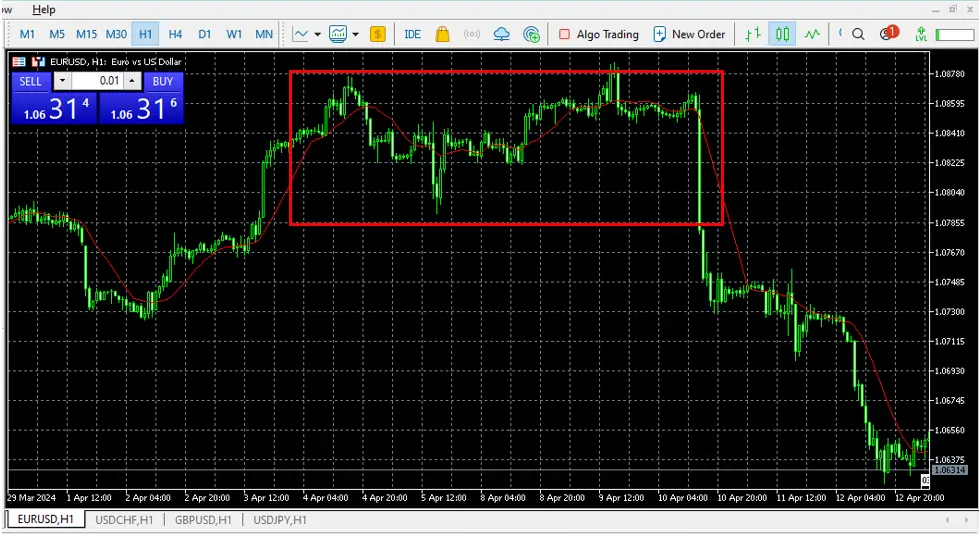Viewport: 979px width, 534px height.
Task: Click the target icon with green plus
Action: tap(531, 34)
